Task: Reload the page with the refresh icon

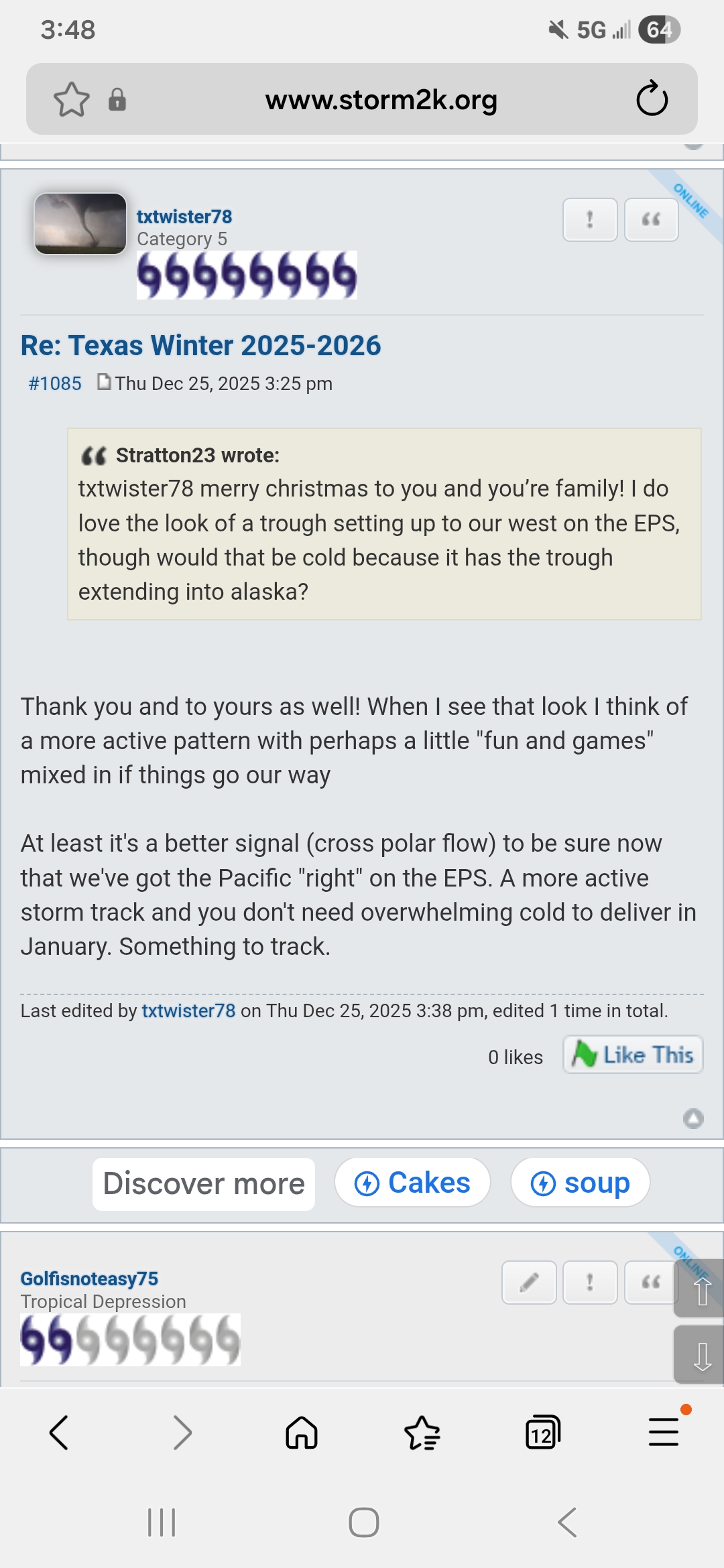Action: pyautogui.click(x=652, y=99)
